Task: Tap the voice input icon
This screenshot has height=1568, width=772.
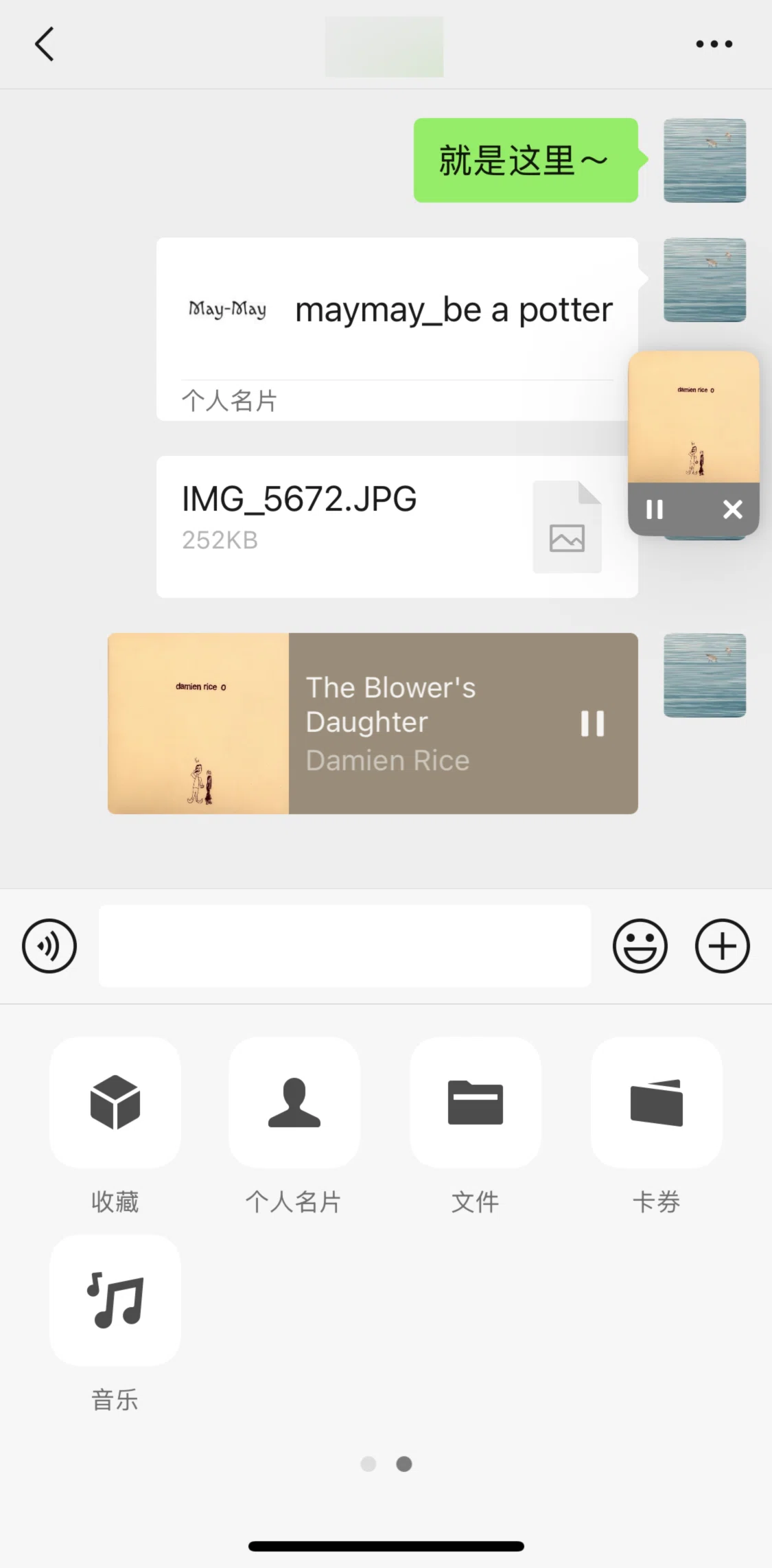Action: [49, 946]
